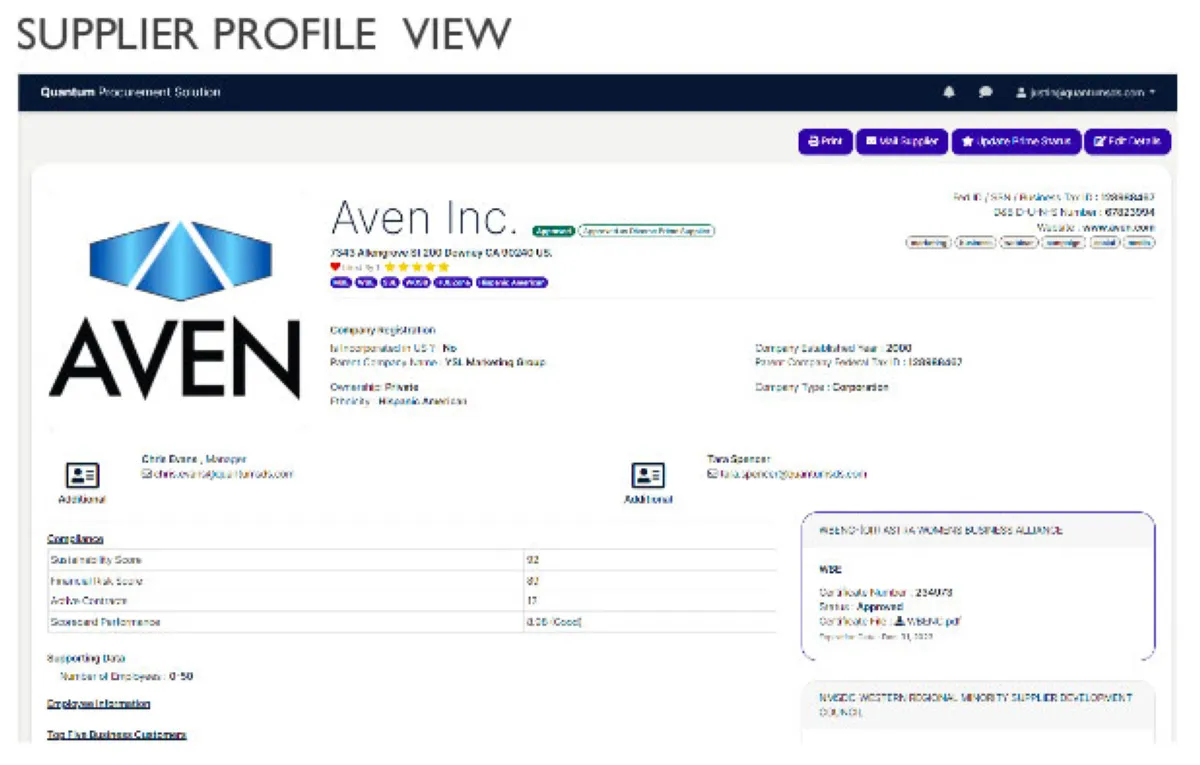1200x765 pixels.
Task: Select the 'marketing' keyword tag
Action: [x=928, y=243]
